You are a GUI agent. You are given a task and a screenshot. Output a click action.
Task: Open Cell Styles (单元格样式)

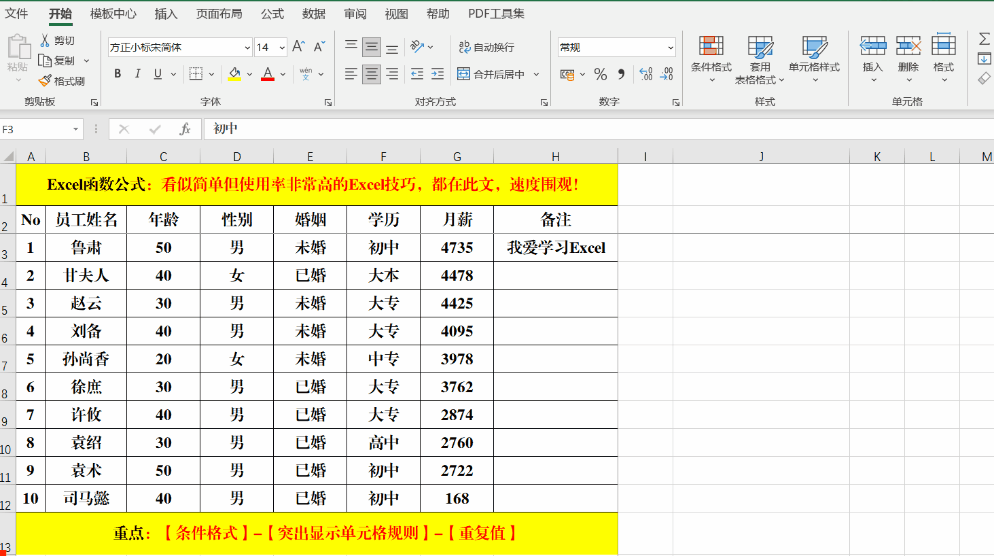pos(814,60)
